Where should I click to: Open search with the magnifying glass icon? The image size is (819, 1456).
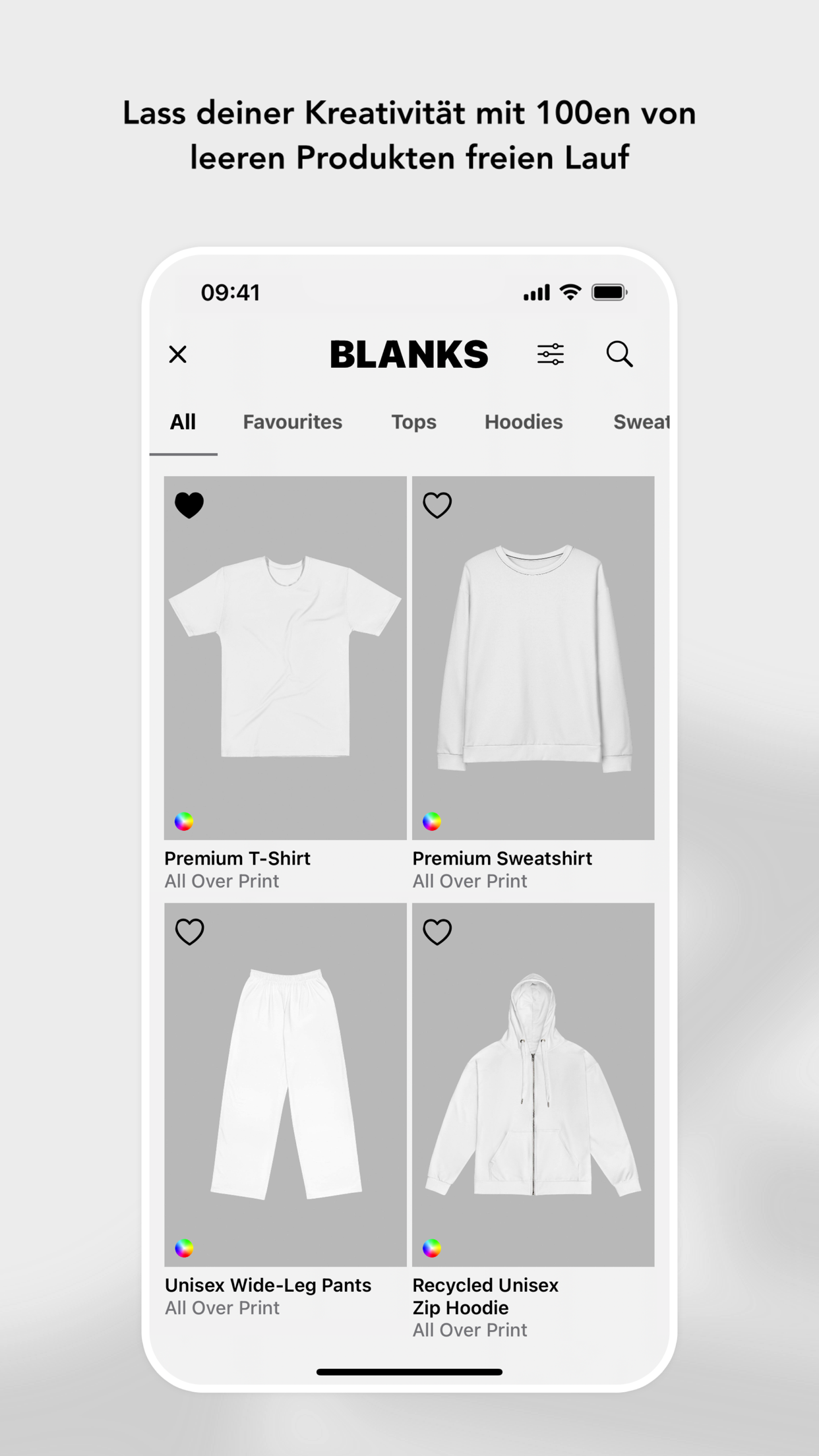click(x=619, y=354)
